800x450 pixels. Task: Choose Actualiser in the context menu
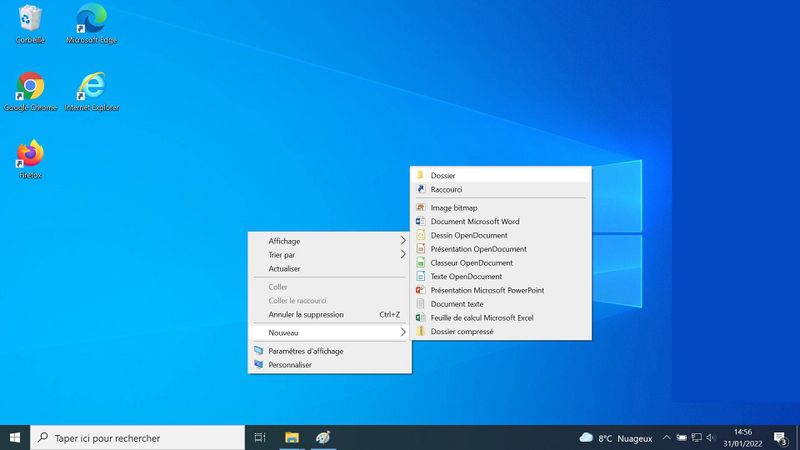[330, 268]
